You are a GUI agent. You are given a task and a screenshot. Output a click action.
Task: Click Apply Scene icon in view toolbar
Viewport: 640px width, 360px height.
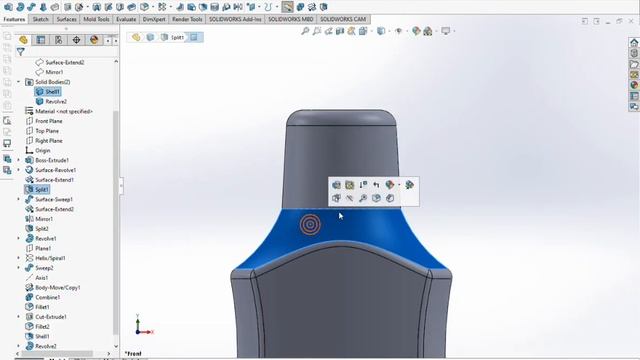(428, 31)
